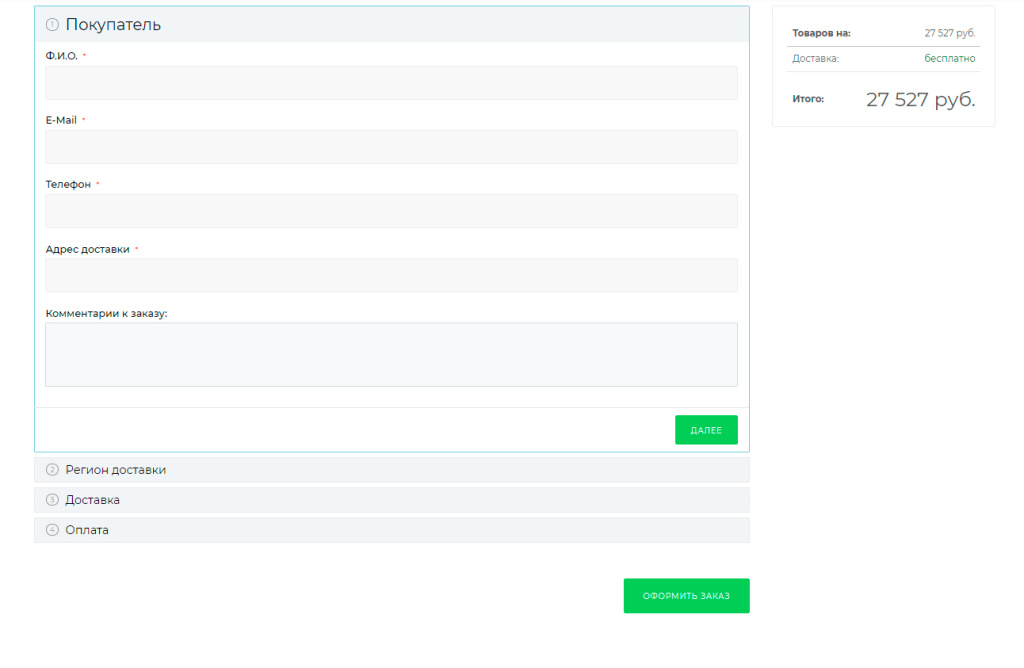This screenshot has height=668, width=1024.
Task: Click into the E-Mail input field
Action: pos(391,147)
